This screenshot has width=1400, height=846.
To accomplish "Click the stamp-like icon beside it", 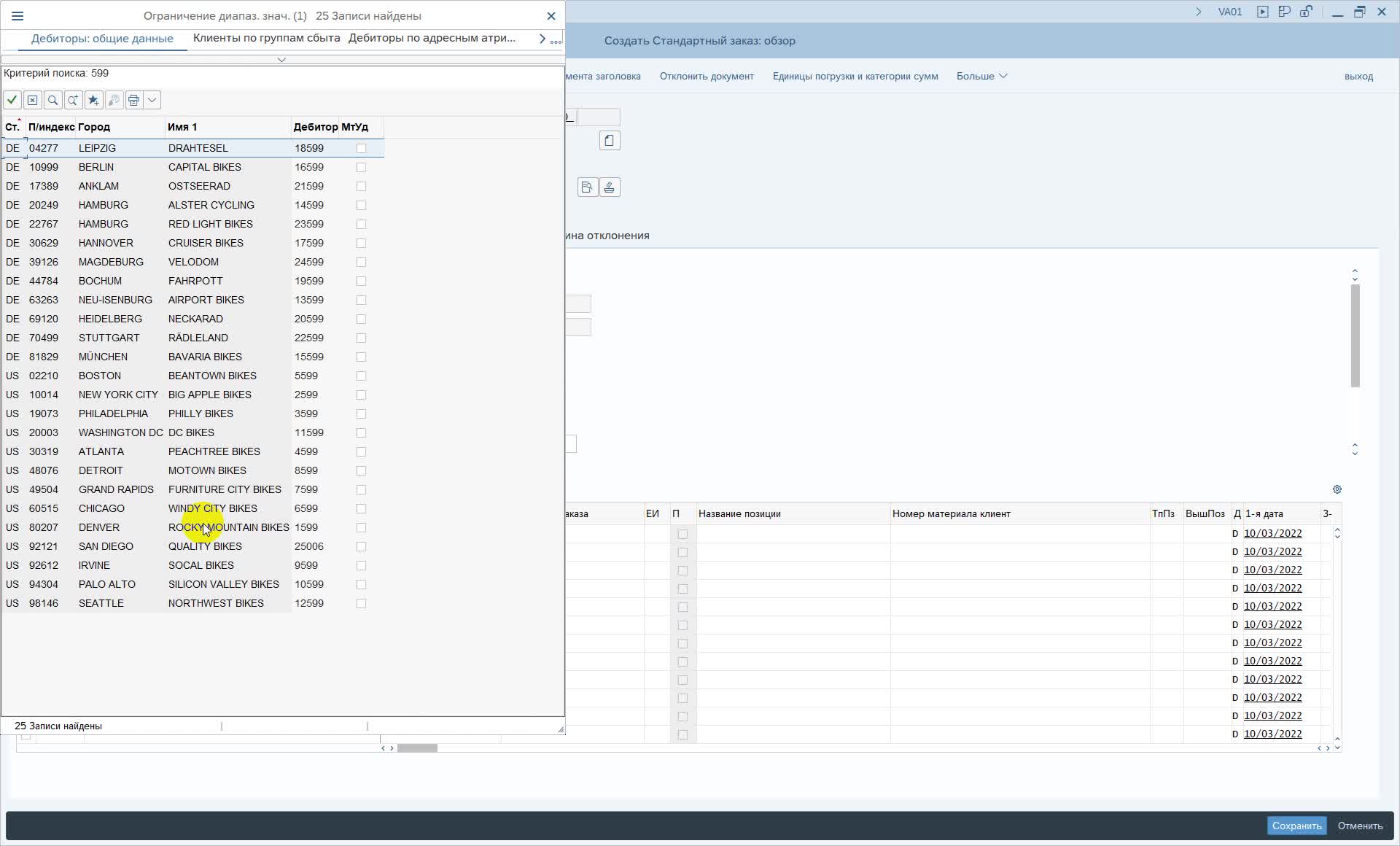I will (x=610, y=187).
